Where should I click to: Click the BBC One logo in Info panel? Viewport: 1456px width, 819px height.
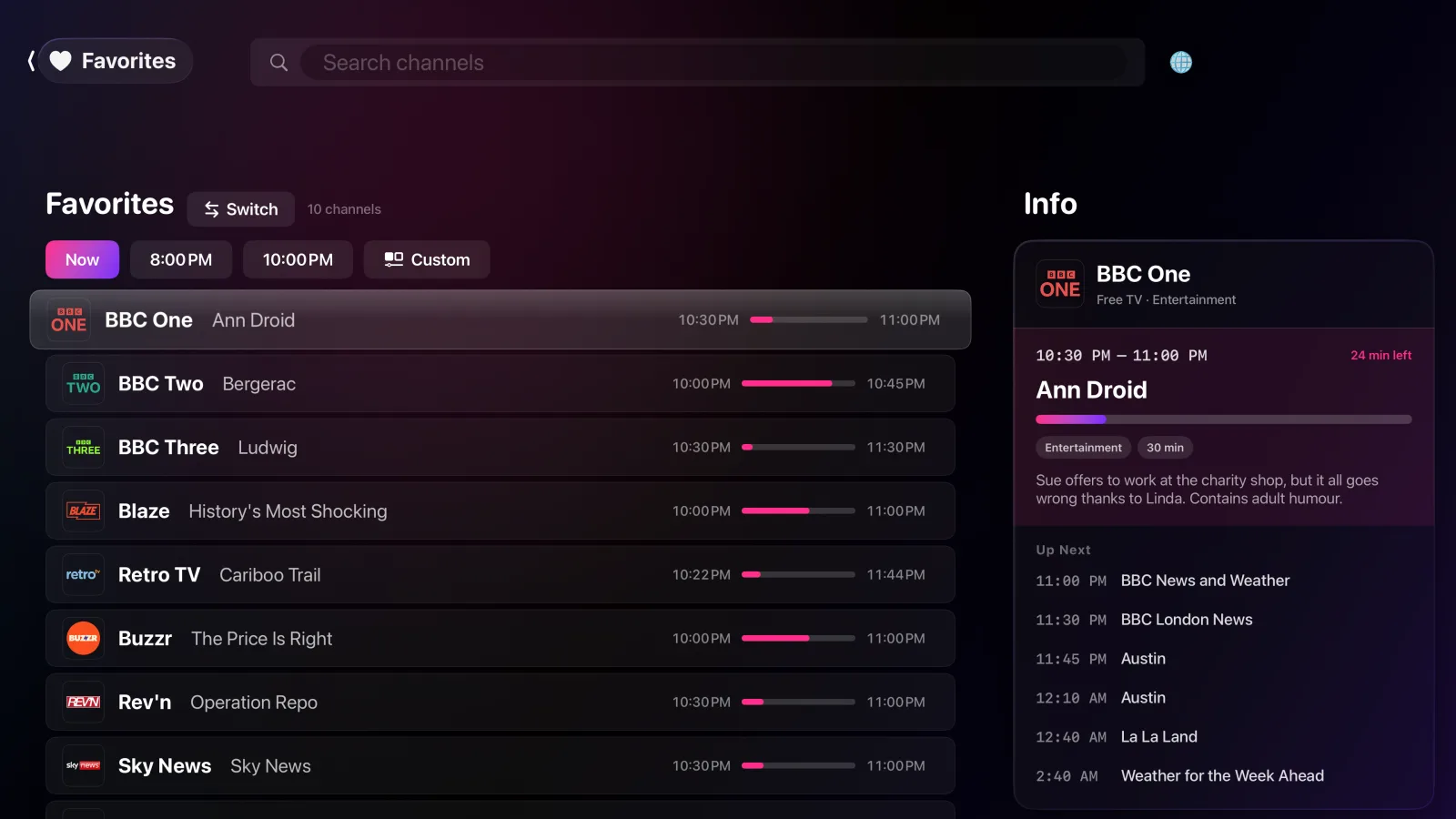[x=1060, y=284]
